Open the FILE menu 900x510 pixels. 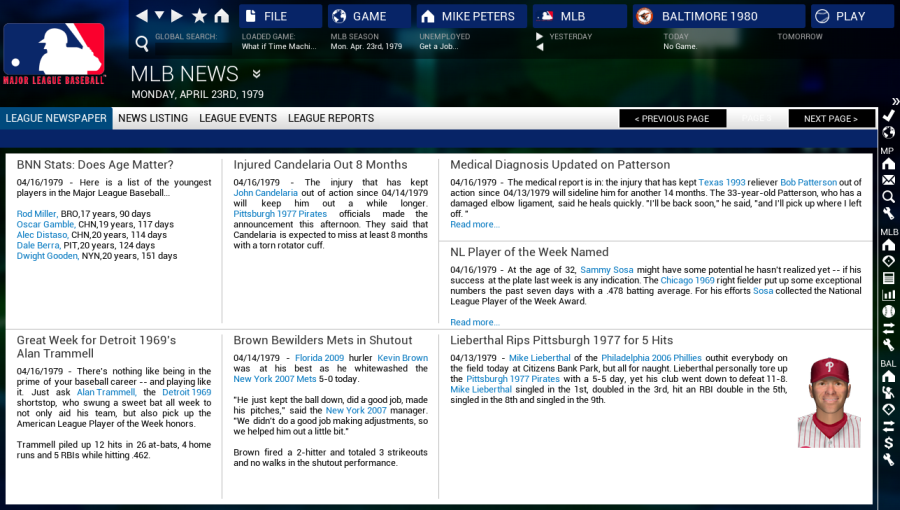280,16
